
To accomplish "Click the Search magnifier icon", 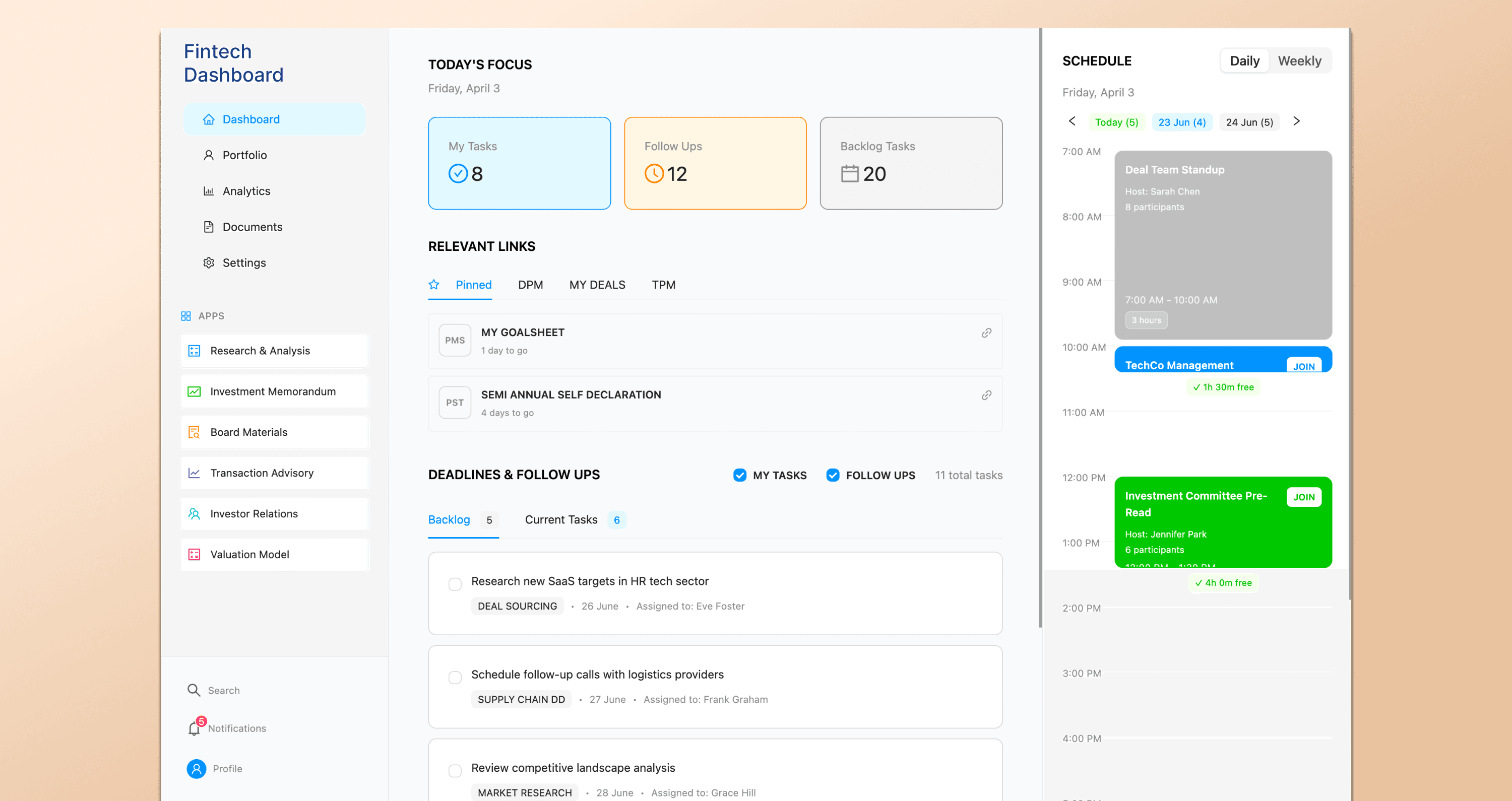I will pyautogui.click(x=194, y=690).
